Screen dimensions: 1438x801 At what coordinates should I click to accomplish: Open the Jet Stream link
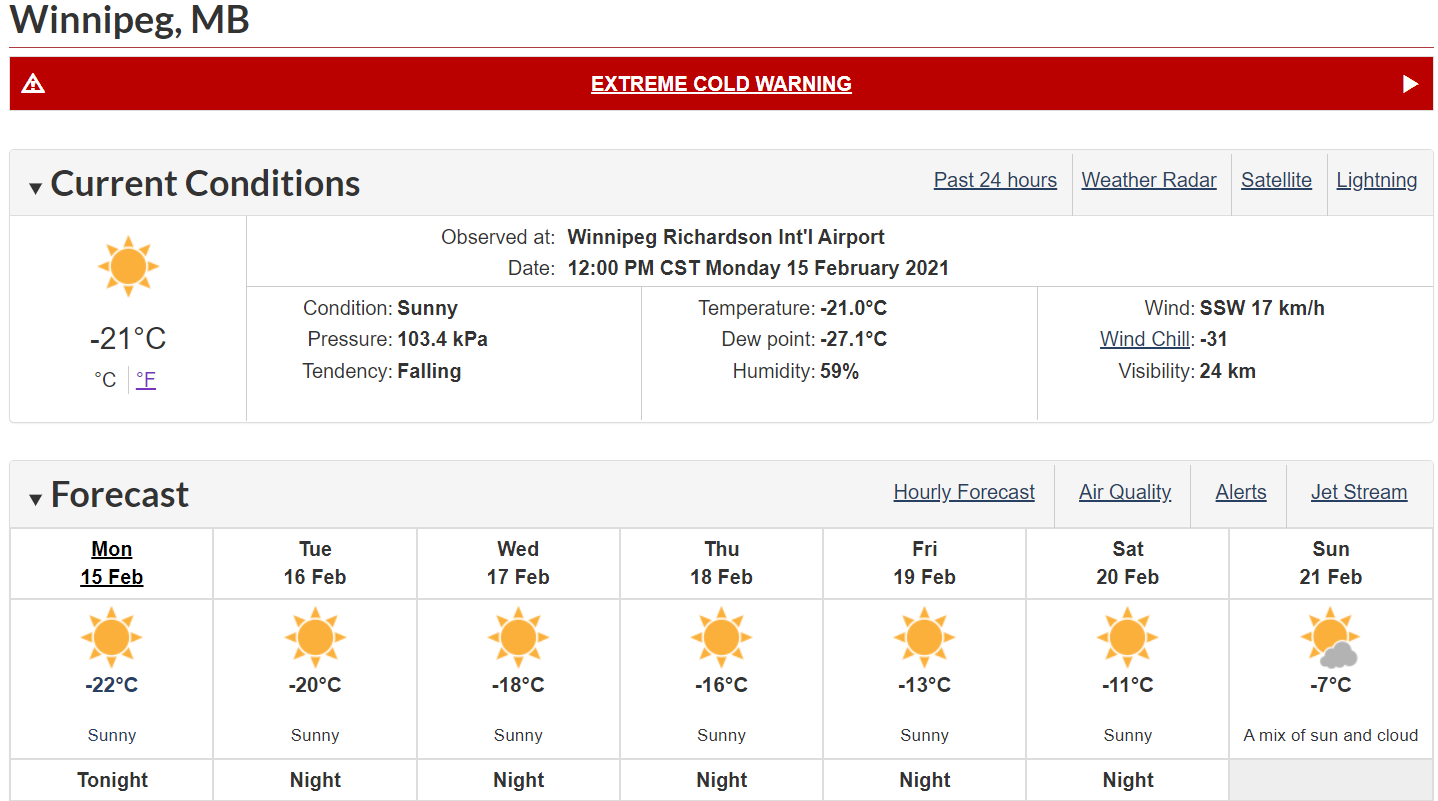click(x=1359, y=492)
